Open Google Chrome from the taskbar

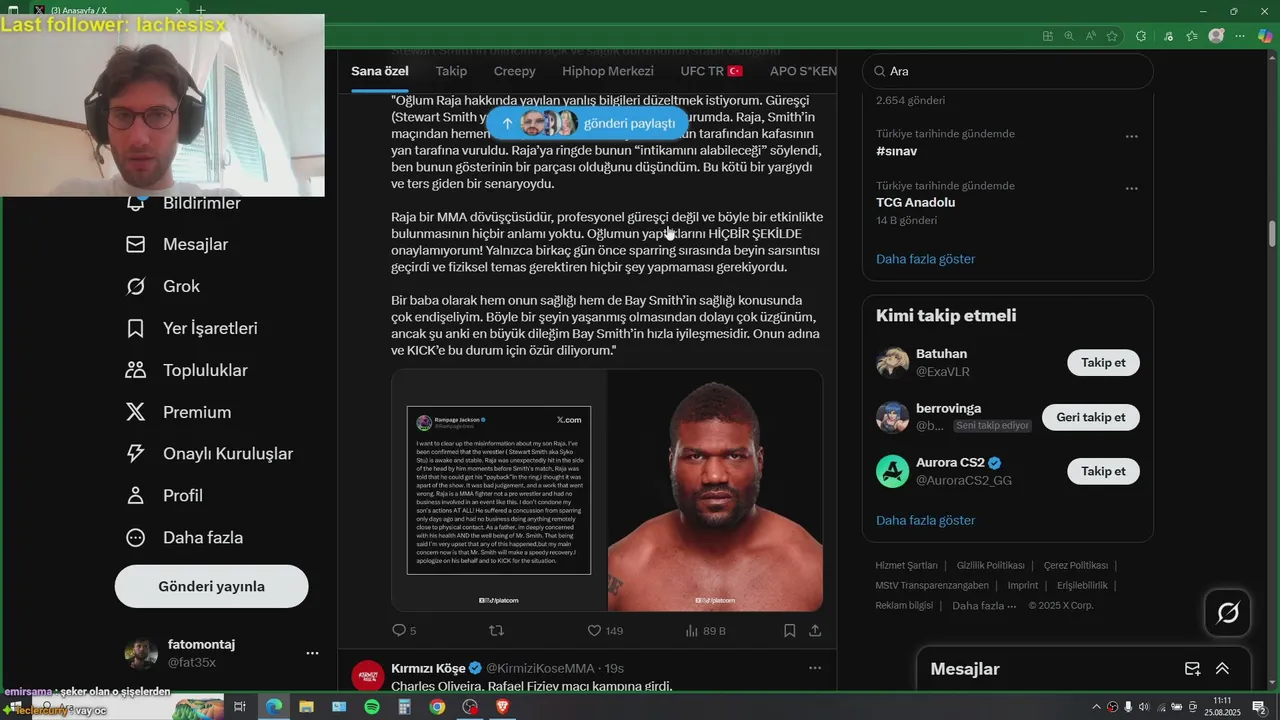tap(437, 707)
